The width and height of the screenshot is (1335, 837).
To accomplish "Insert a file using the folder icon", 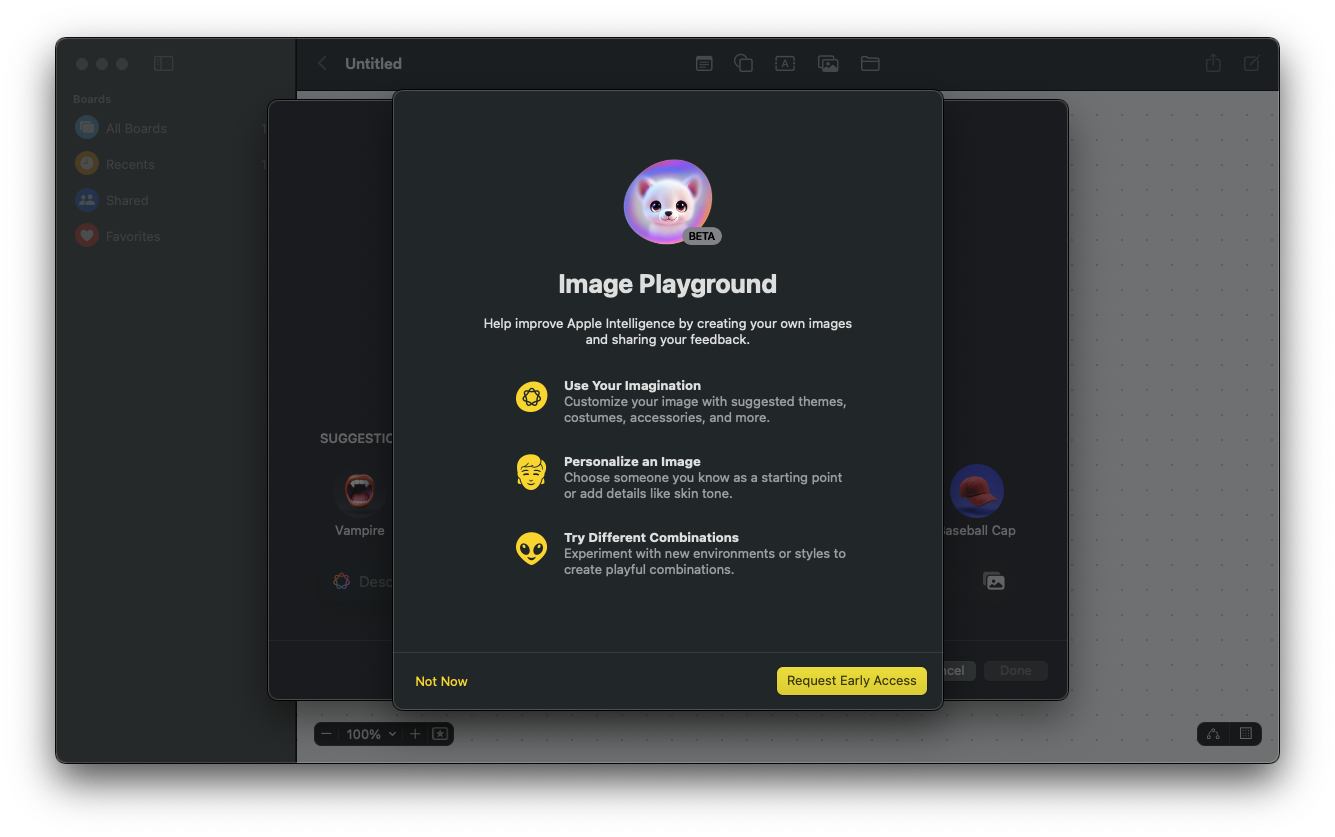I will point(870,63).
